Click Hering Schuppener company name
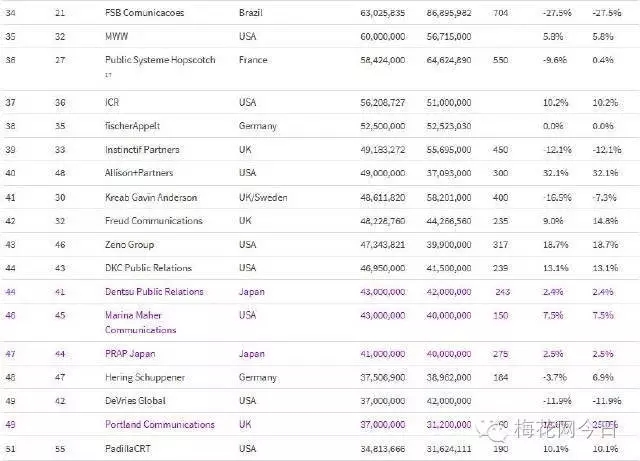This screenshot has width=640, height=461. click(x=144, y=378)
